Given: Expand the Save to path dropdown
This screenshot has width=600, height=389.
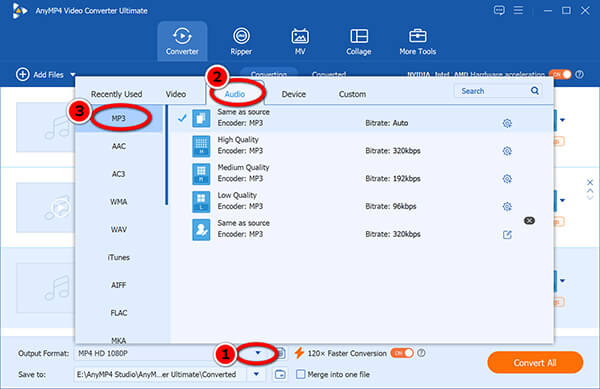Looking at the screenshot, I should 256,374.
